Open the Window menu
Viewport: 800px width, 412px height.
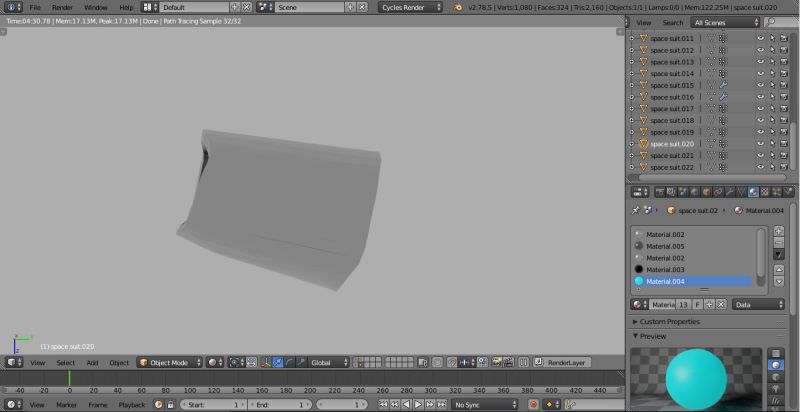(95, 7)
